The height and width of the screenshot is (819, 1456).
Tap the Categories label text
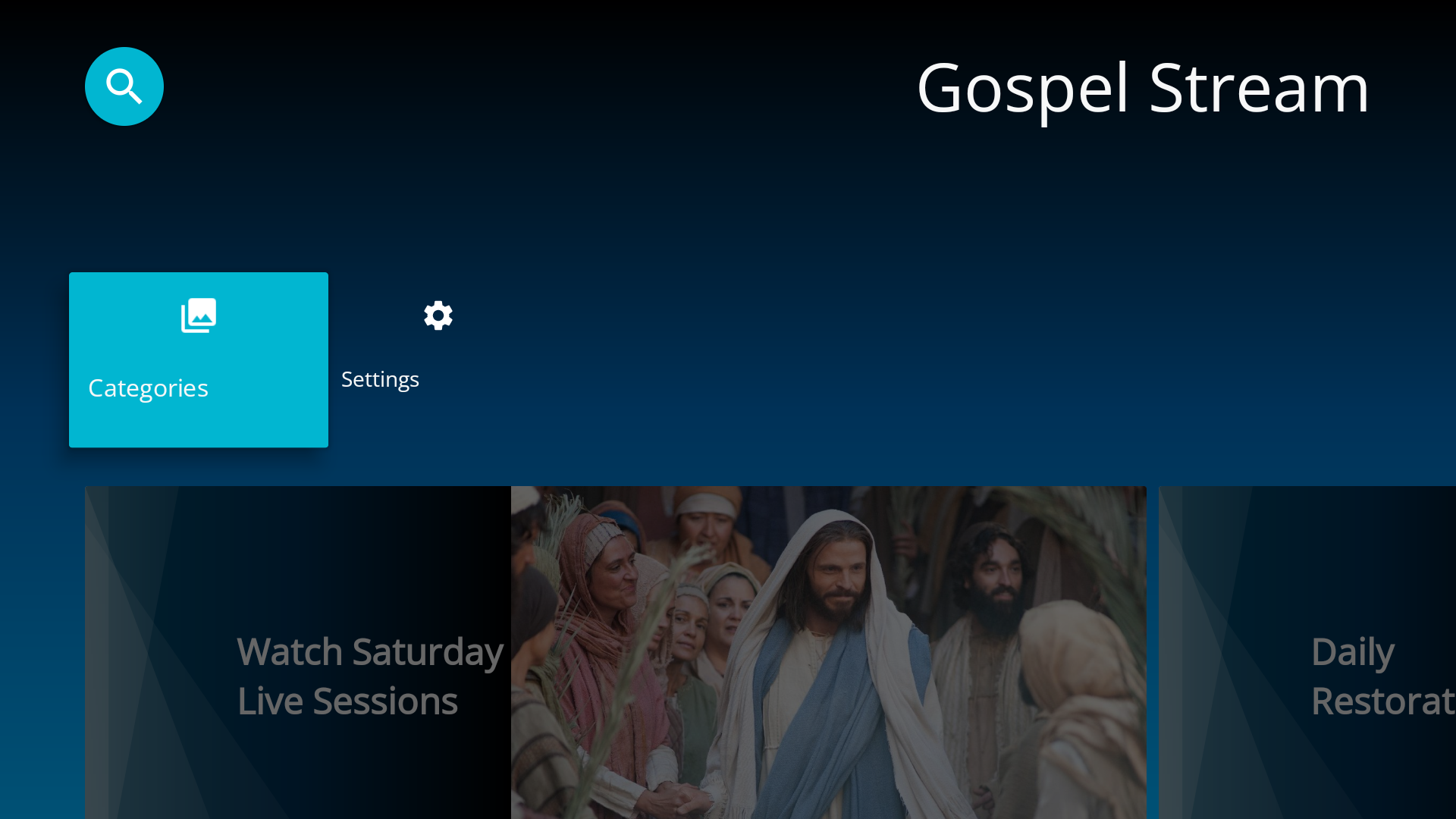tap(148, 388)
